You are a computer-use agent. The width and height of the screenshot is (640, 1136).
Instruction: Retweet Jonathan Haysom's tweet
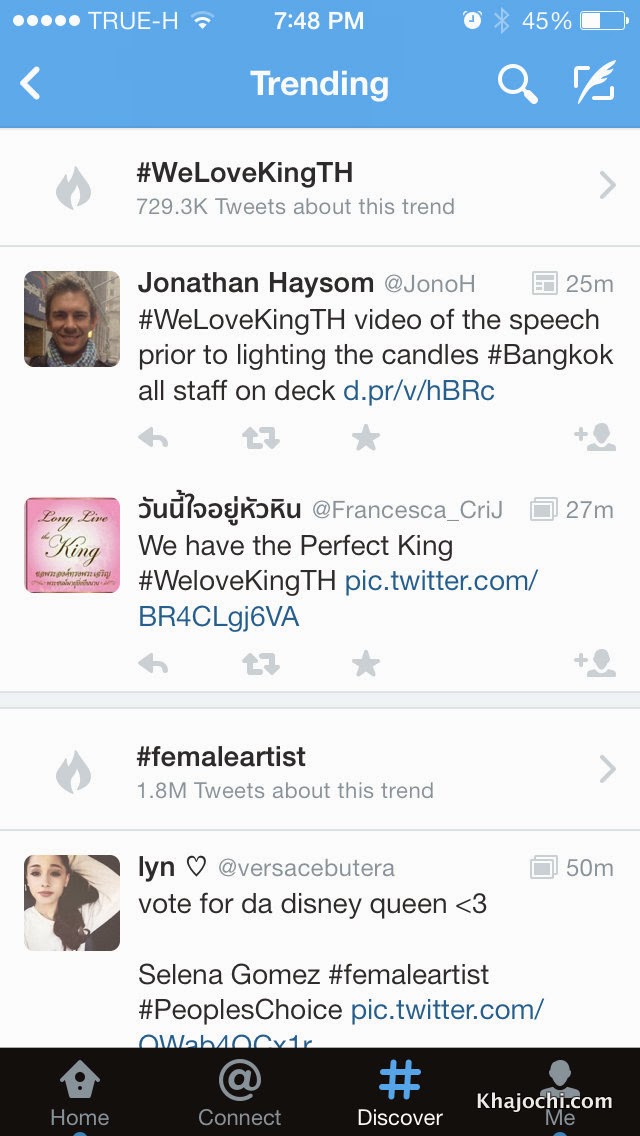click(x=260, y=438)
